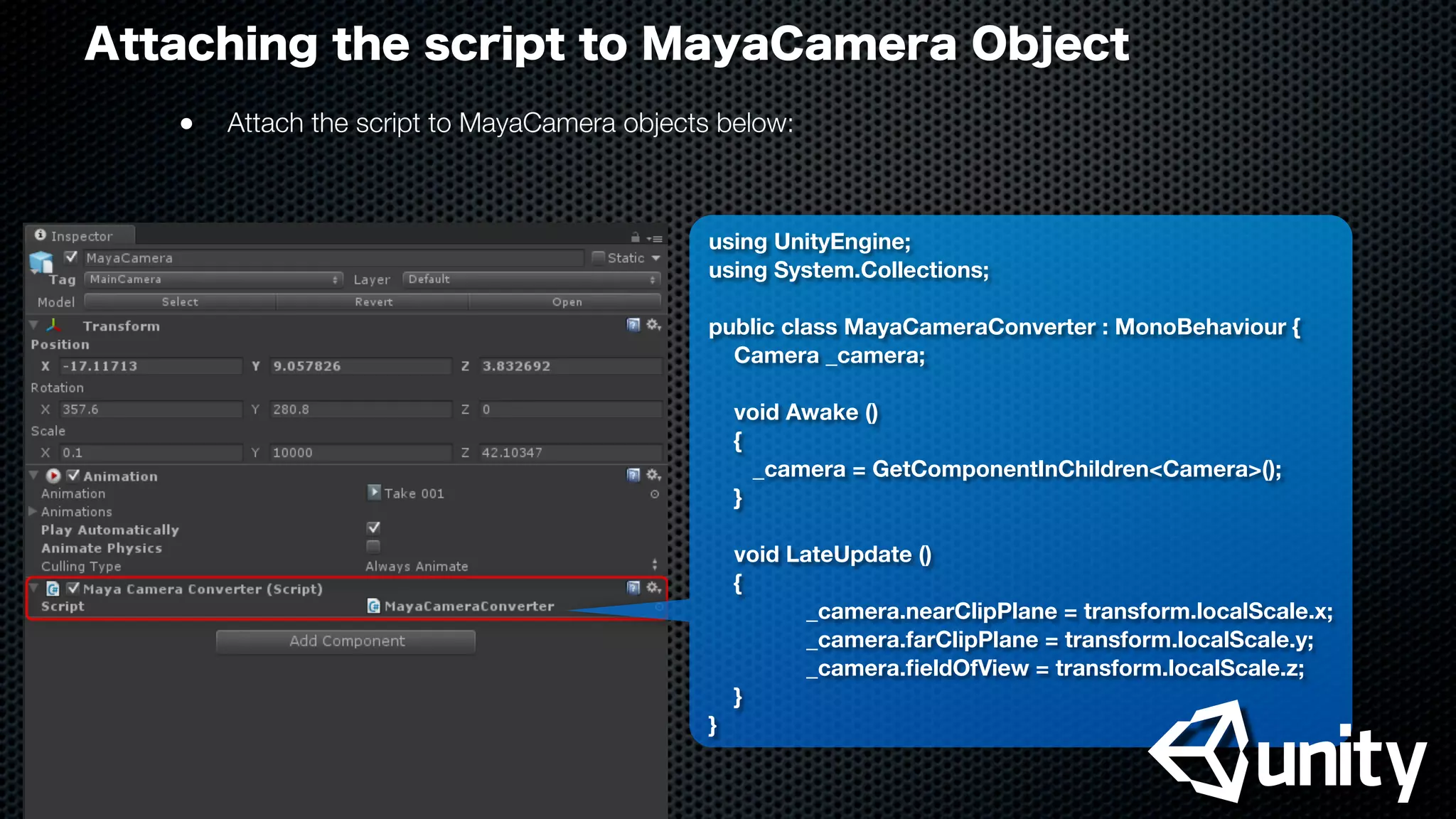Uncheck Play Automatically
The width and height of the screenshot is (1456, 819).
pyautogui.click(x=373, y=528)
